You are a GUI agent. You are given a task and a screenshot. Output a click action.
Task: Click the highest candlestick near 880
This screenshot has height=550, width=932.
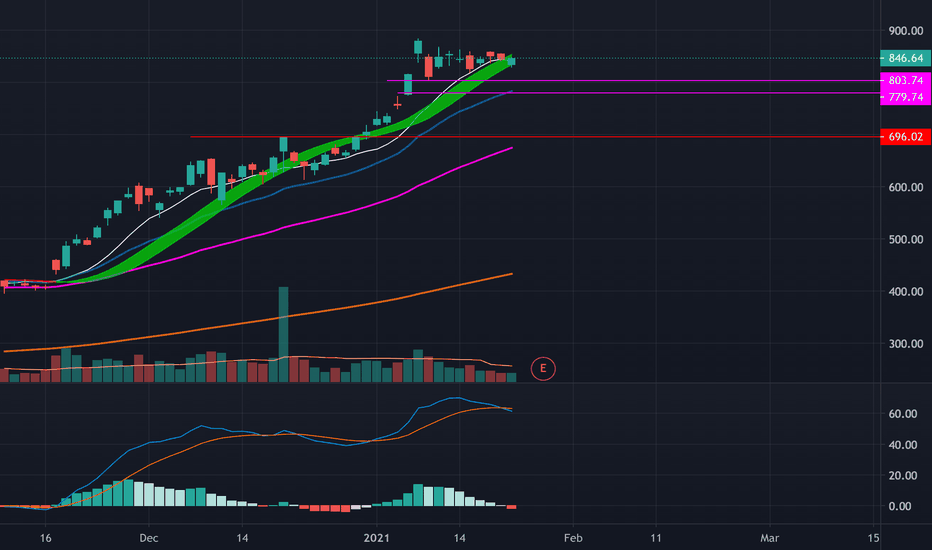tap(418, 48)
